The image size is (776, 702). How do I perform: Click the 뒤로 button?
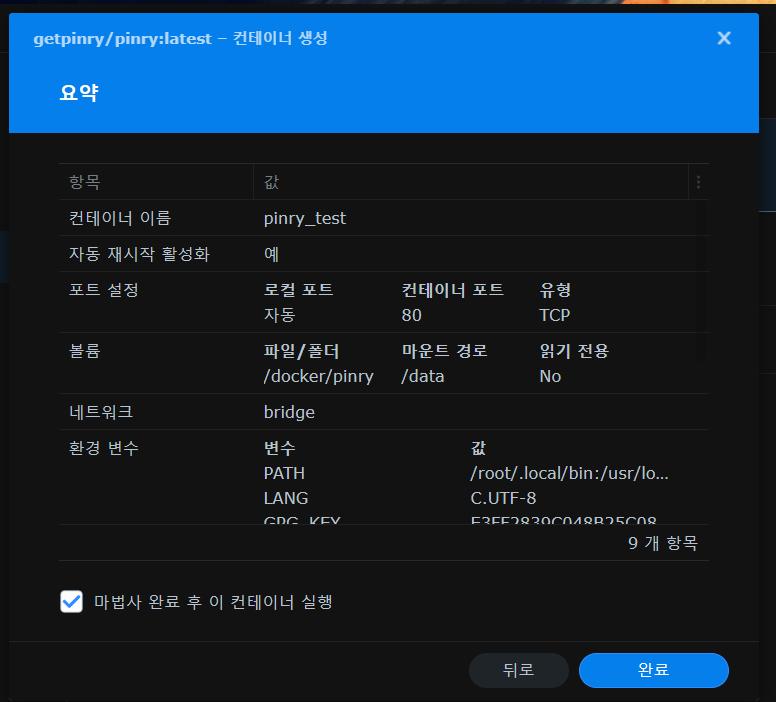[x=518, y=670]
